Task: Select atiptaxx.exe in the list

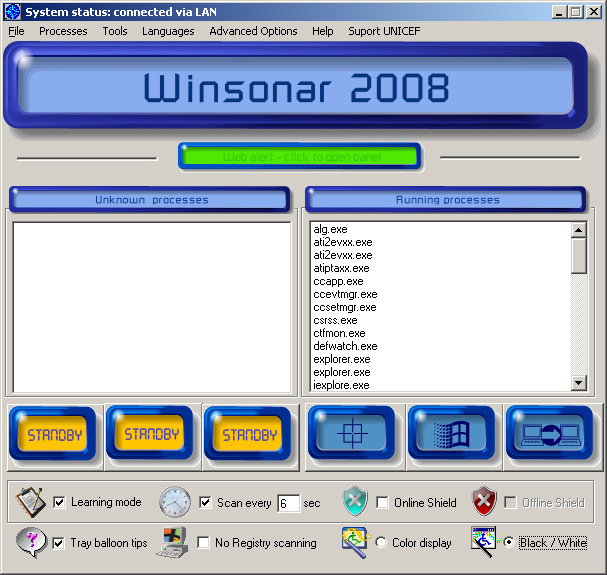Action: [x=341, y=268]
